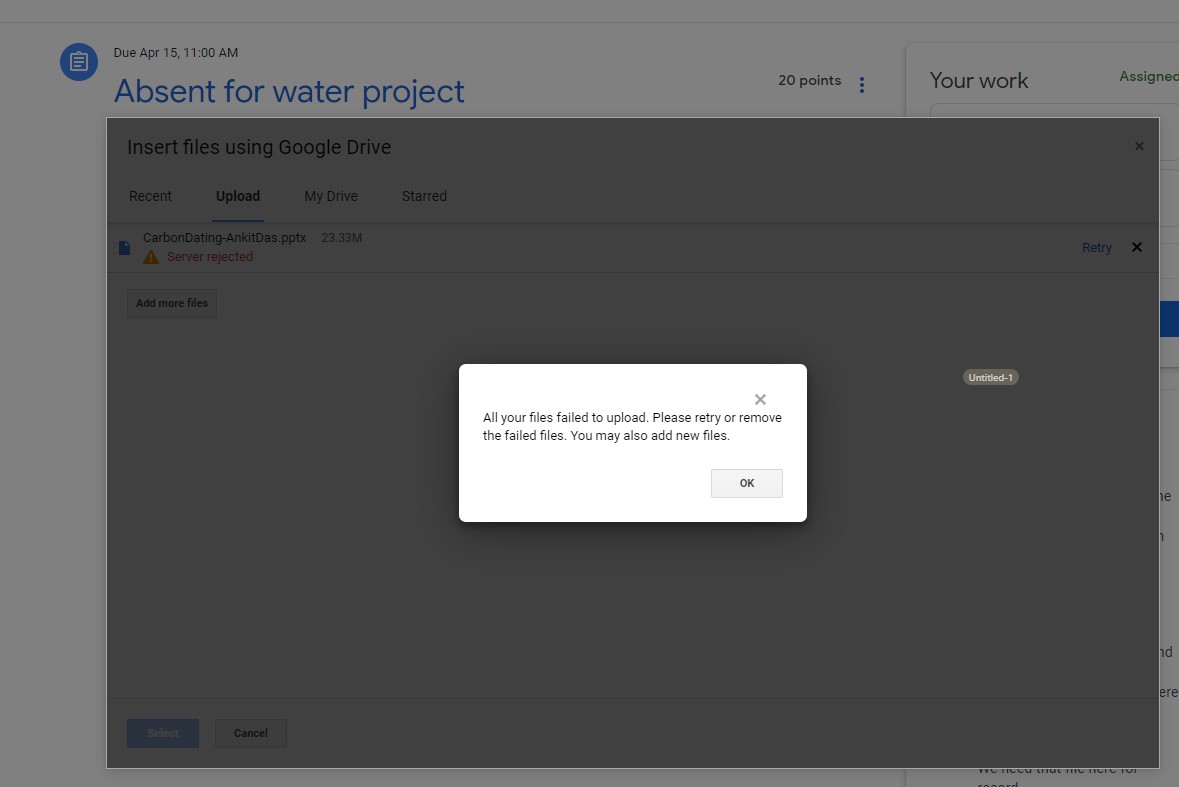Click the Untitled-1 label chip

coord(990,377)
